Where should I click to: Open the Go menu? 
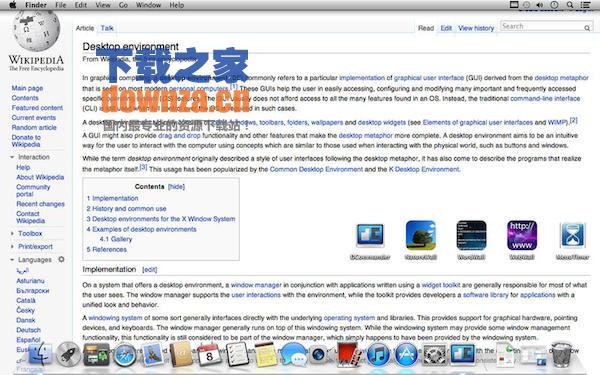coord(123,5)
